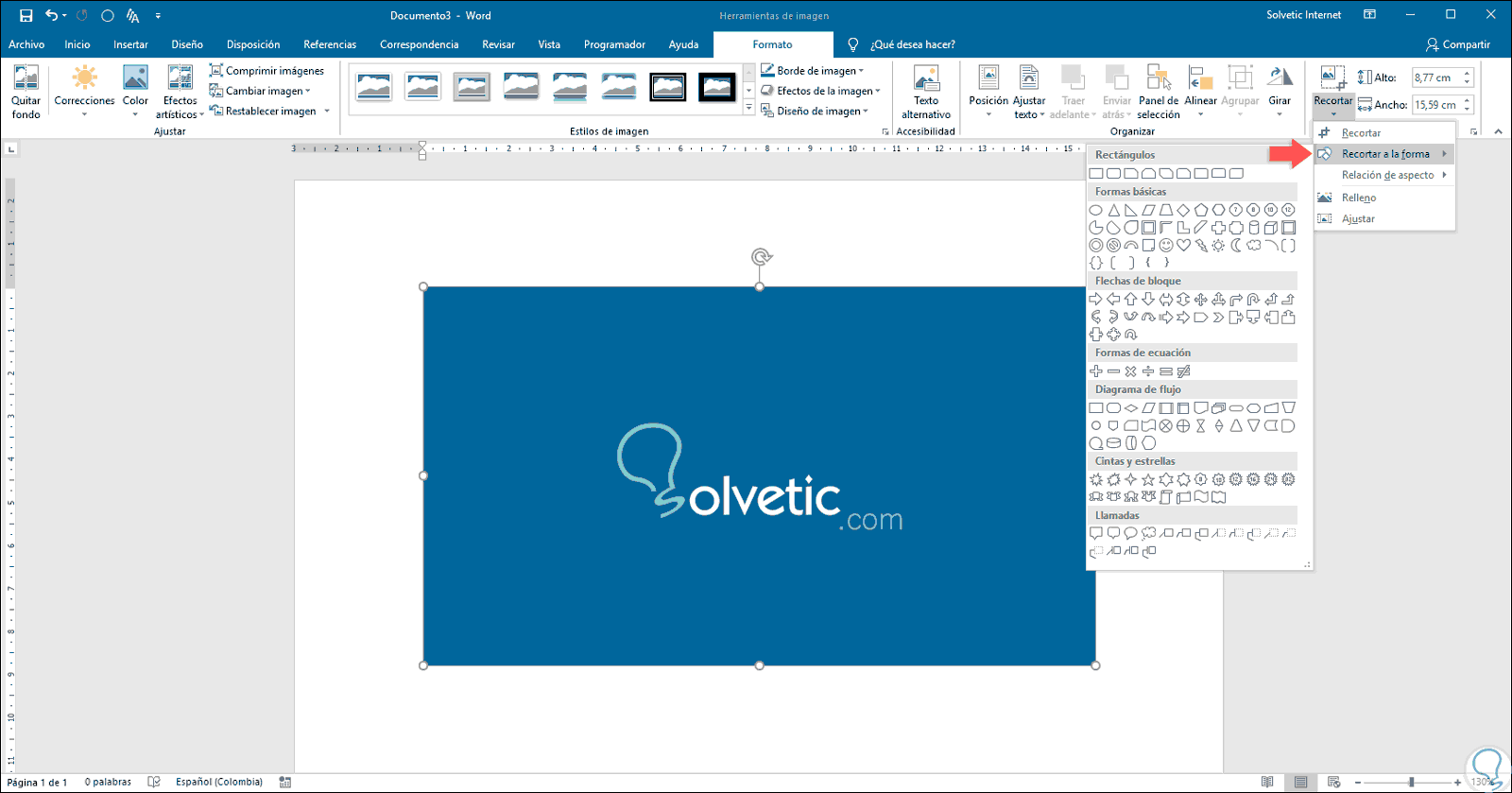Image resolution: width=1512 pixels, height=793 pixels.
Task: Click the proofing check icon in status bar
Action: pyautogui.click(x=154, y=782)
